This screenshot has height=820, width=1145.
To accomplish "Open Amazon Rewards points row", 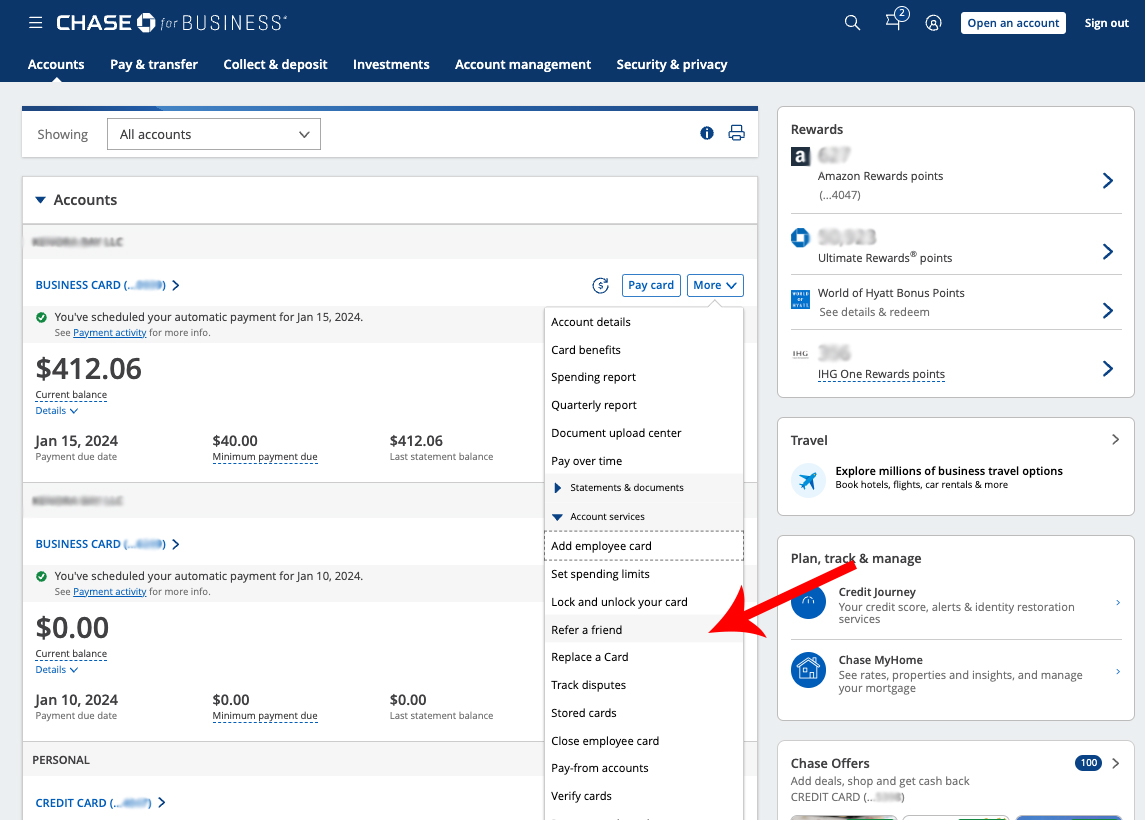I will (954, 180).
